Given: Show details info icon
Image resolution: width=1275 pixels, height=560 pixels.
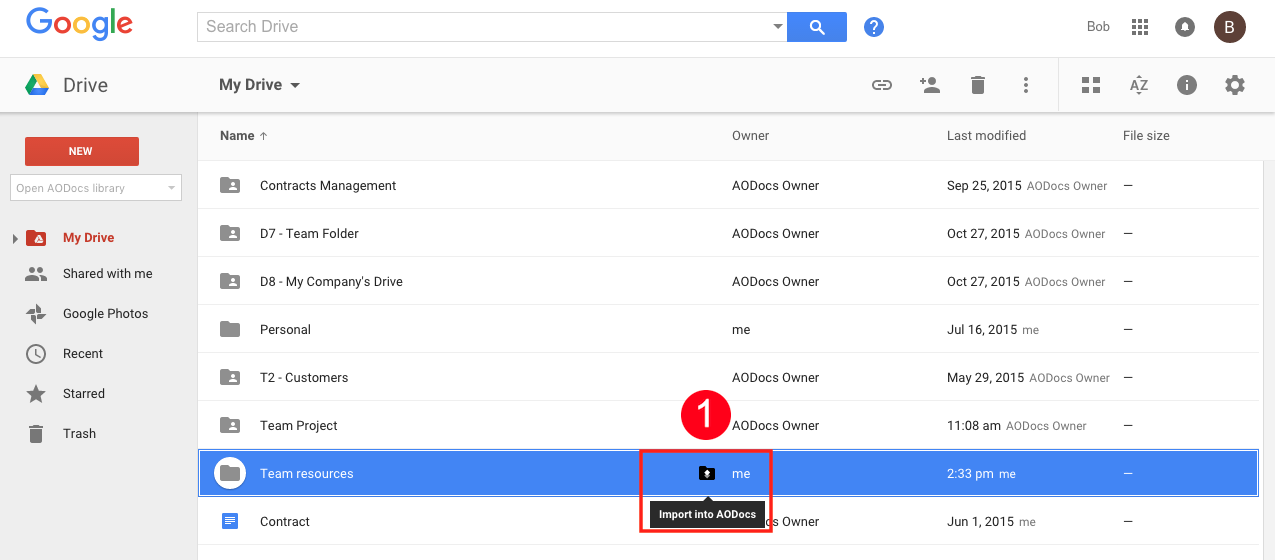Looking at the screenshot, I should click(1187, 85).
